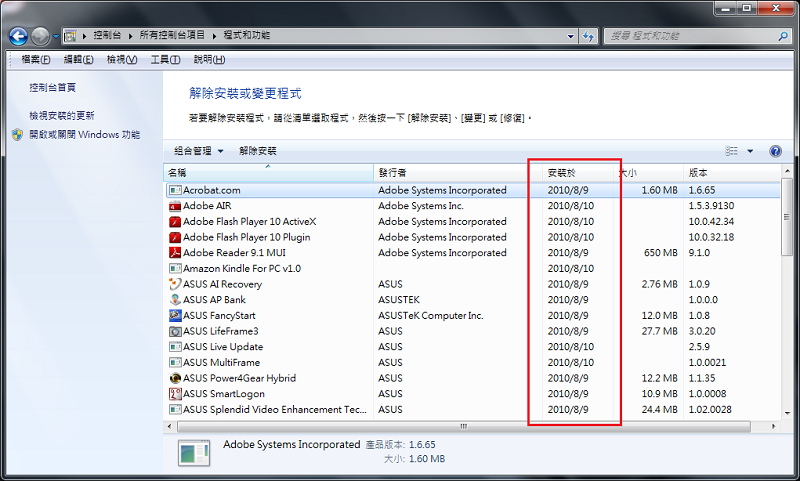The image size is (800, 481).
Task: Expand arrow after 所有控制台項目 breadcrumb
Action: 214,36
